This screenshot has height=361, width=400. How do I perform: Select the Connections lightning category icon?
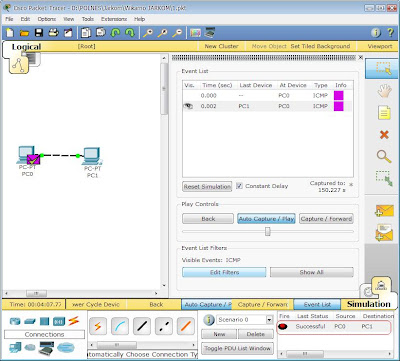pyautogui.click(x=74, y=321)
